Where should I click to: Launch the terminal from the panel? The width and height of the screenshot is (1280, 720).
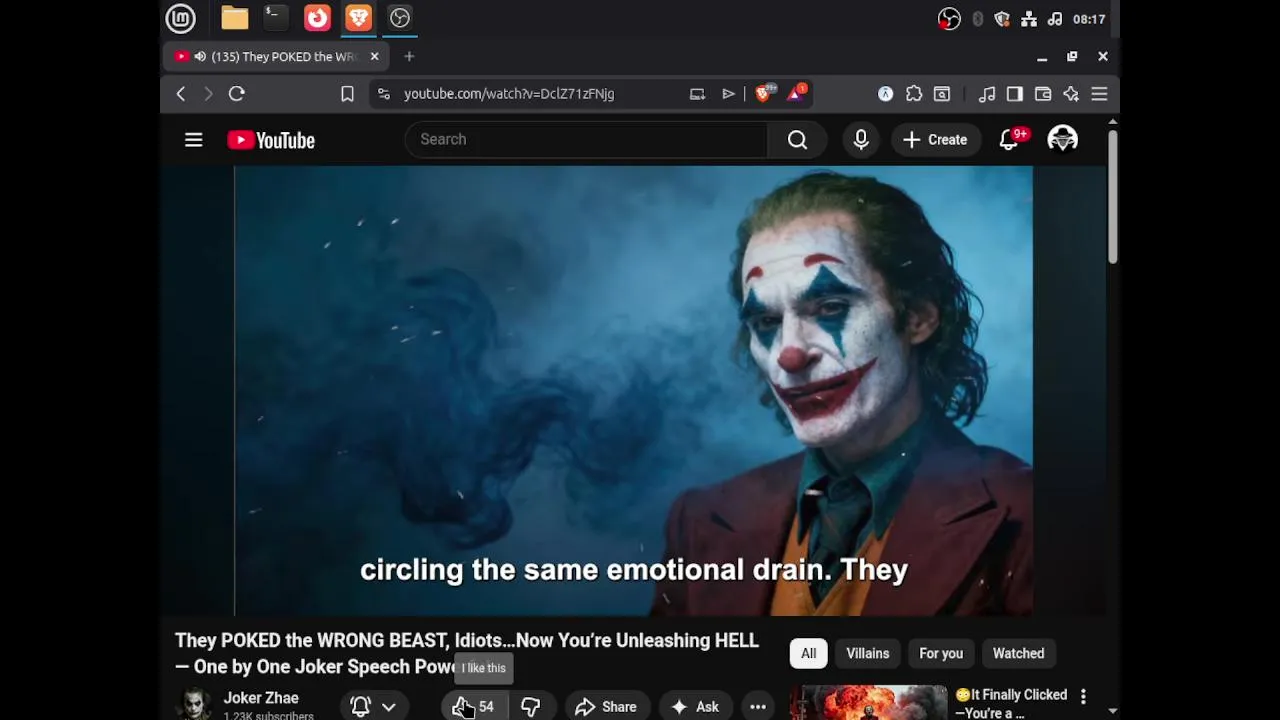point(274,18)
